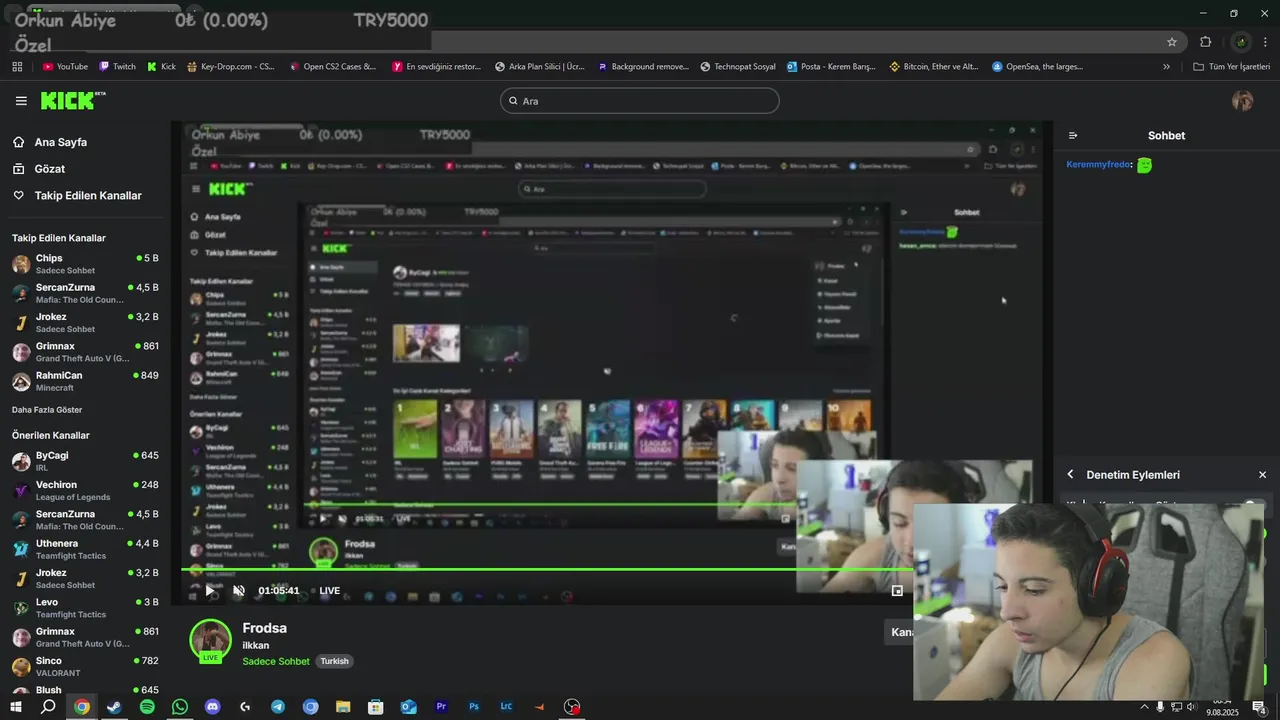Open OBS Studio from the taskbar
The width and height of the screenshot is (1280, 720).
coord(572,707)
